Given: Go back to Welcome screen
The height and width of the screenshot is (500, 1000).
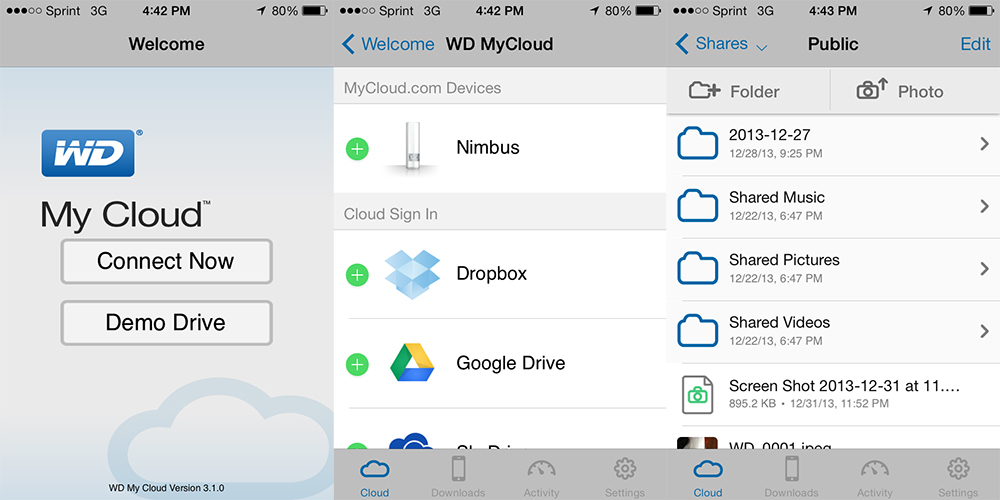Looking at the screenshot, I should (387, 44).
